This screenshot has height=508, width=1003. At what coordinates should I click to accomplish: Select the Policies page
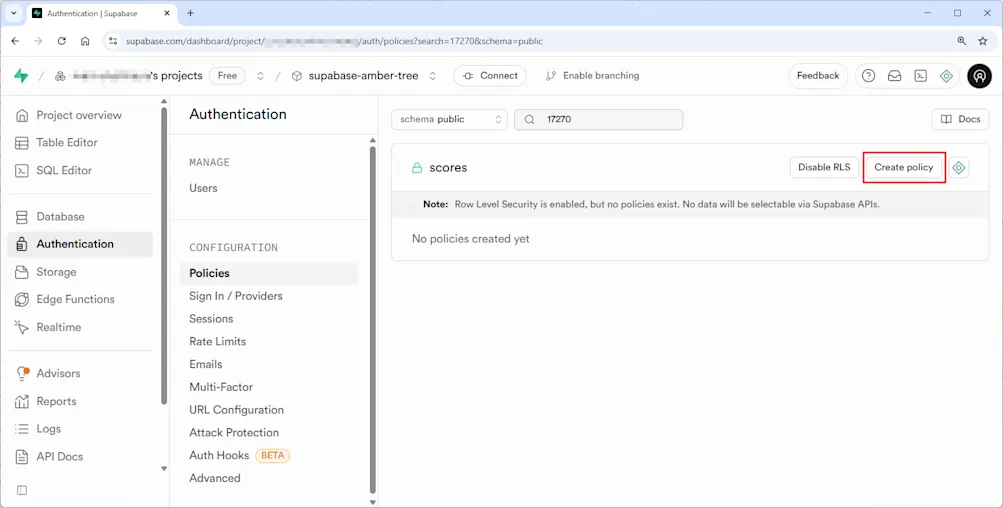click(269, 273)
